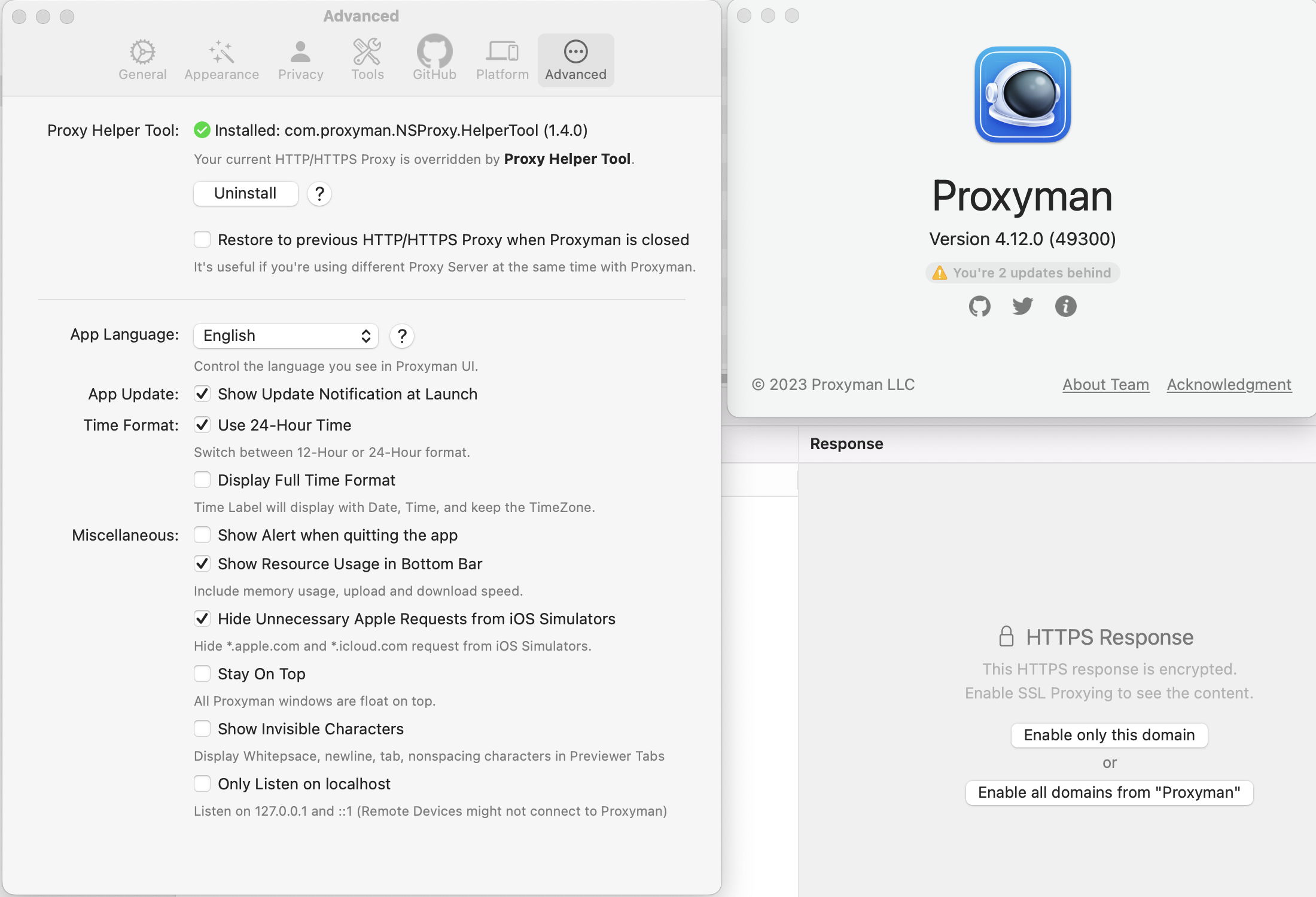Click the Tools settings icon
Viewport: 1316px width, 897px height.
pos(367,58)
